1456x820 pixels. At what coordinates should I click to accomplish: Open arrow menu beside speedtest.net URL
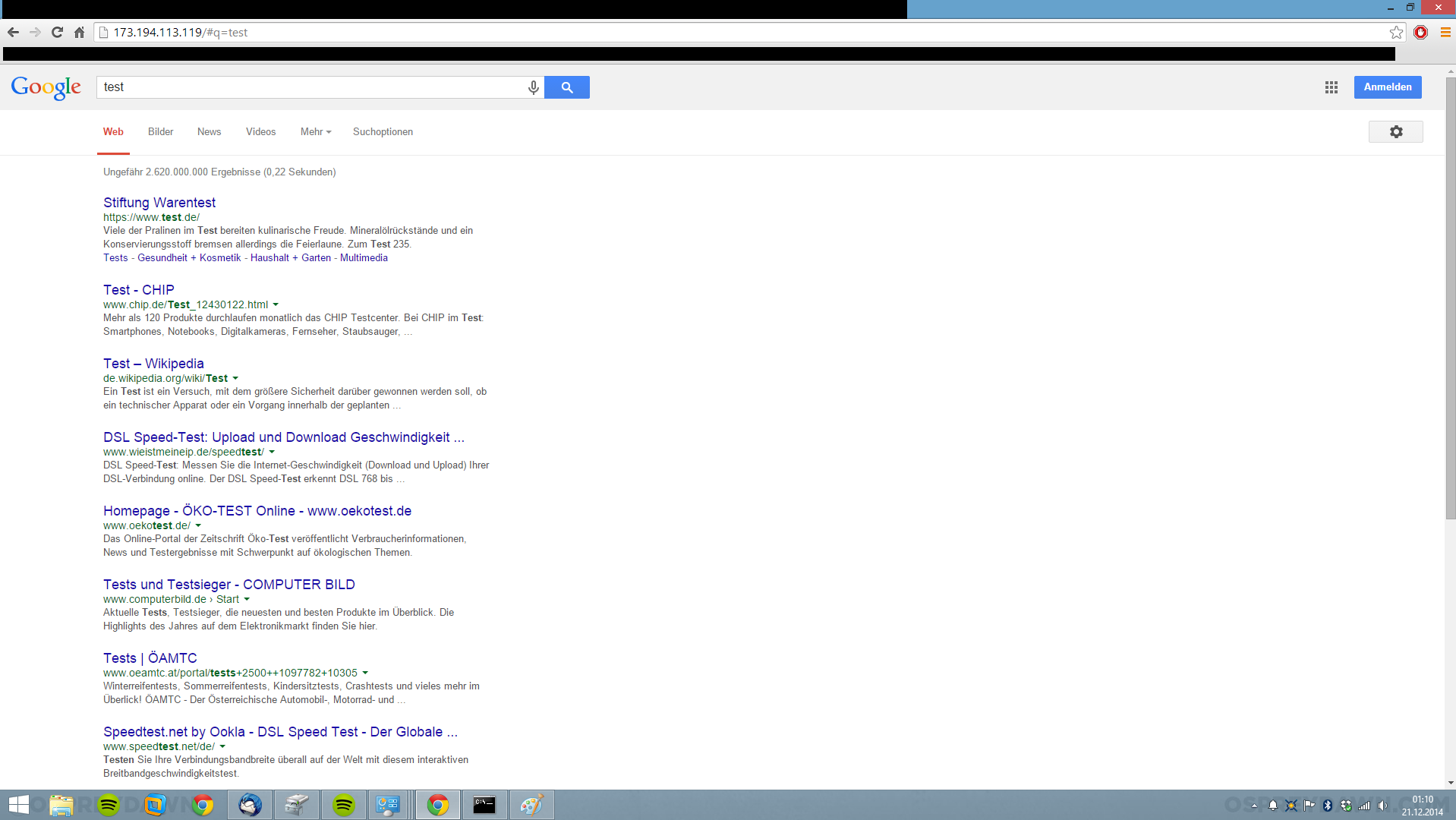pyautogui.click(x=222, y=746)
